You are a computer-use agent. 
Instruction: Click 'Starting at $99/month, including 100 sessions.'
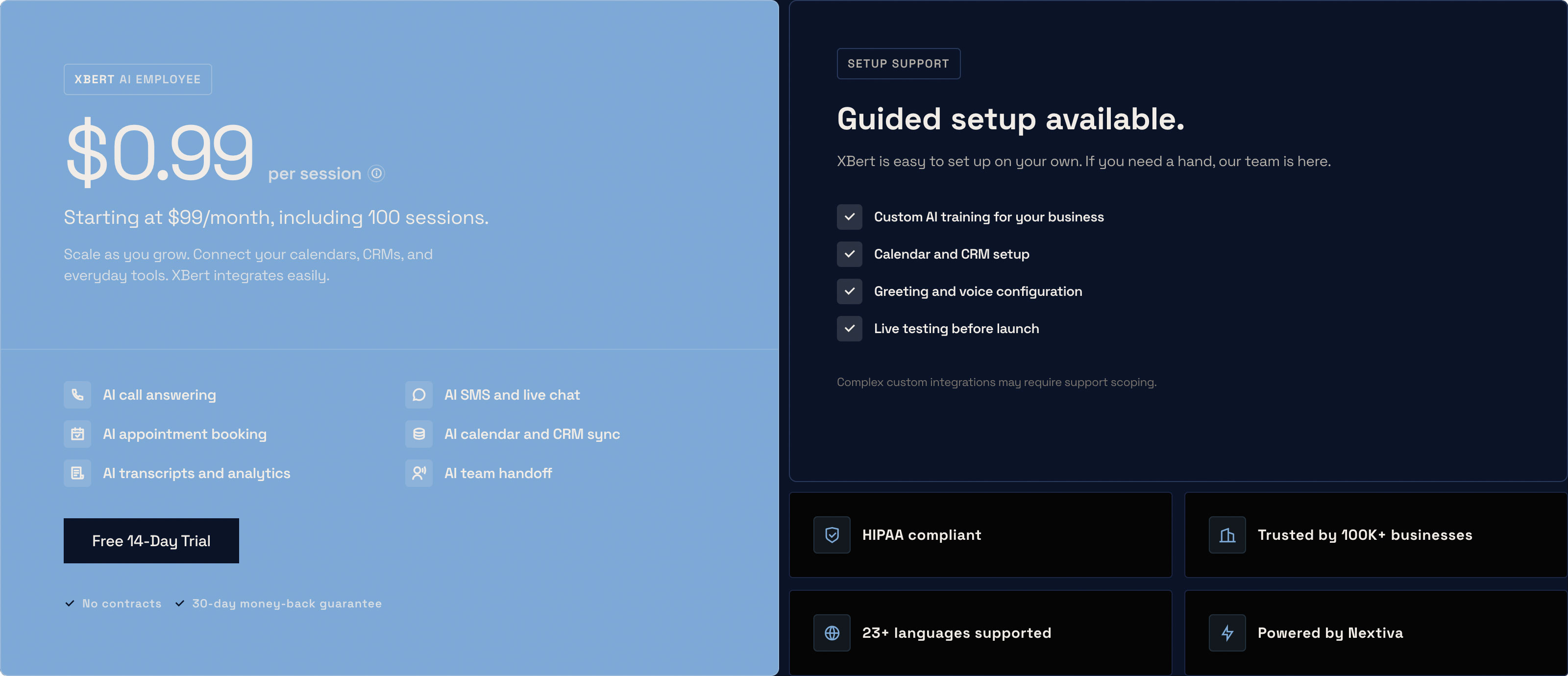pyautogui.click(x=276, y=217)
